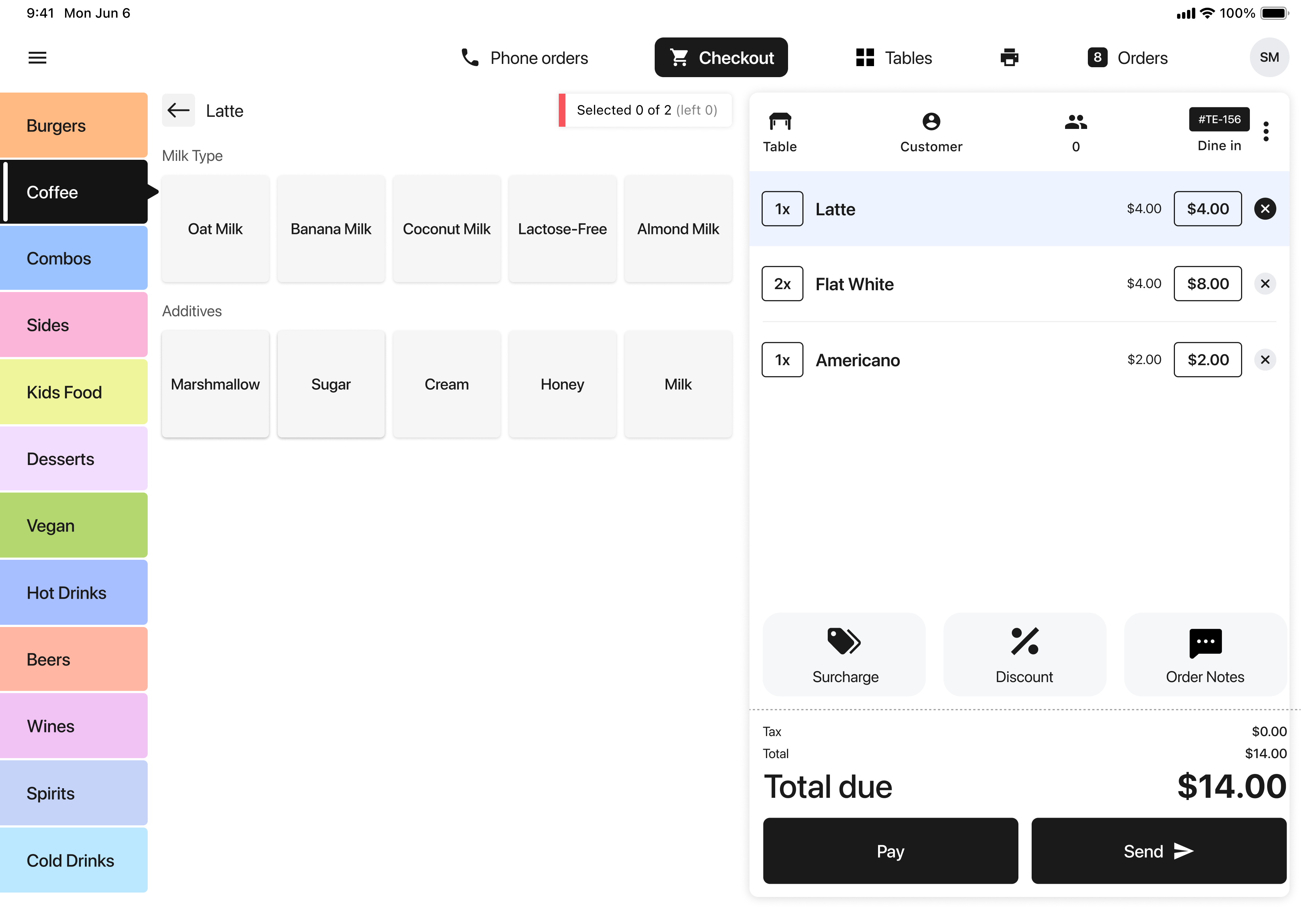
Task: Select the Vegan category
Action: click(x=74, y=525)
